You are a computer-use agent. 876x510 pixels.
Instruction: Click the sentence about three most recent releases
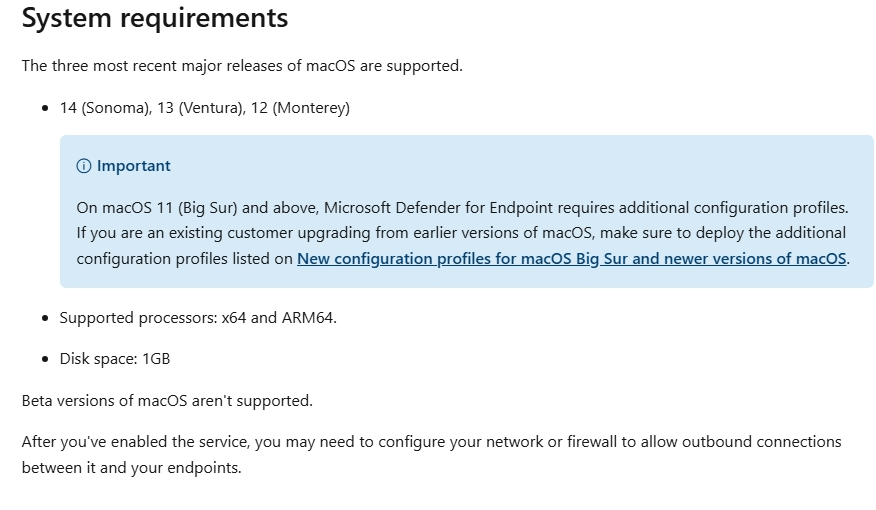click(x=242, y=66)
